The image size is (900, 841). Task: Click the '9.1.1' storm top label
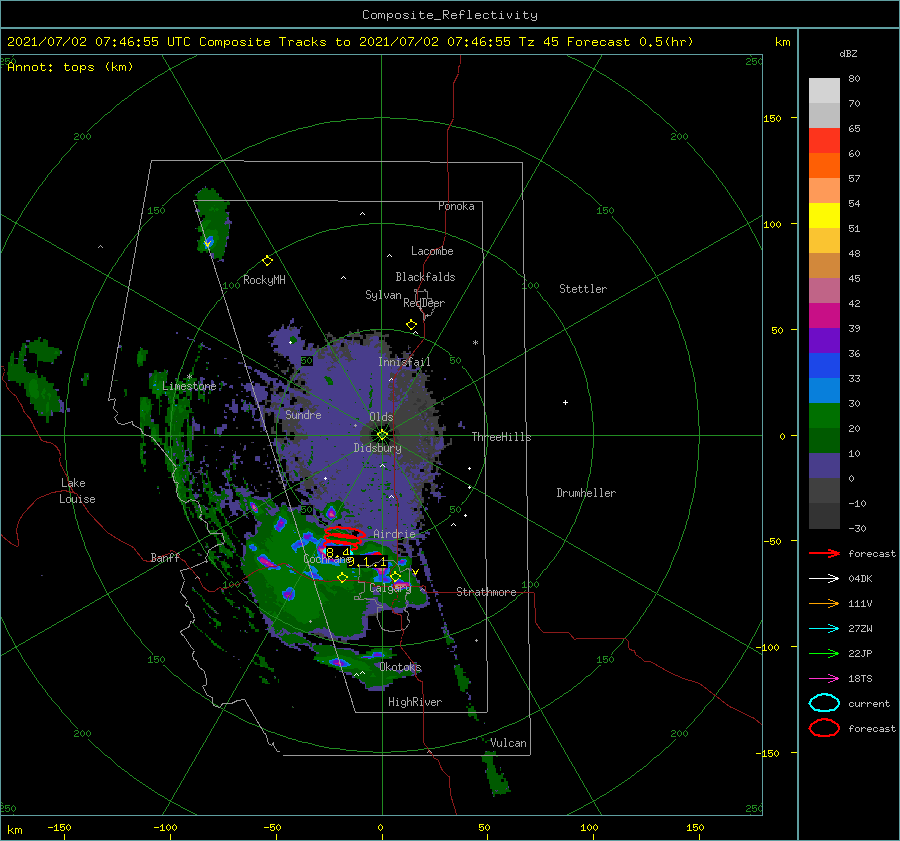(x=367, y=562)
